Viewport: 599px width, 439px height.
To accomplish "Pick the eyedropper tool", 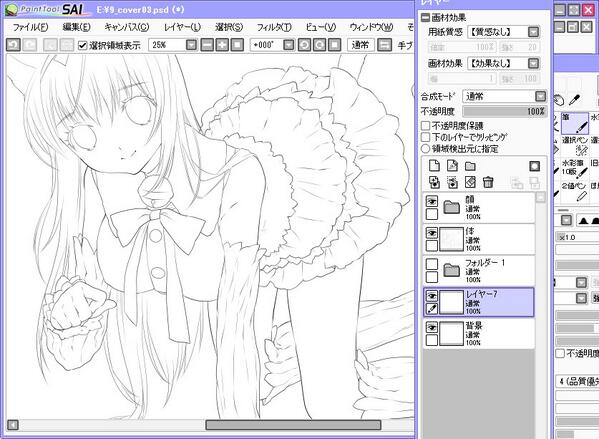I will pyautogui.click(x=574, y=100).
